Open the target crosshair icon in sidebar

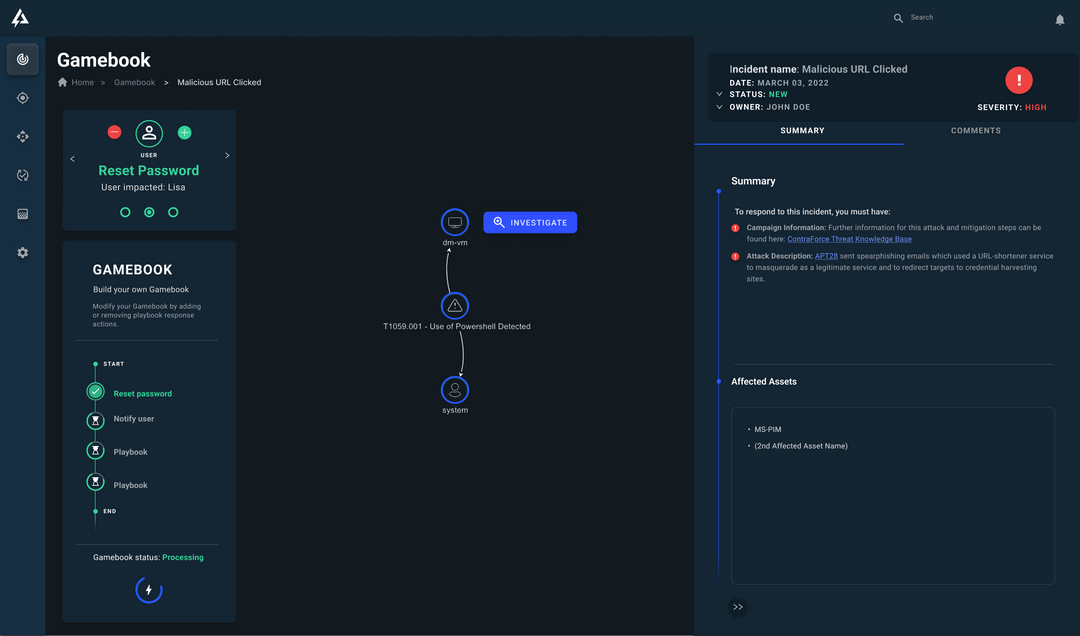(x=23, y=98)
